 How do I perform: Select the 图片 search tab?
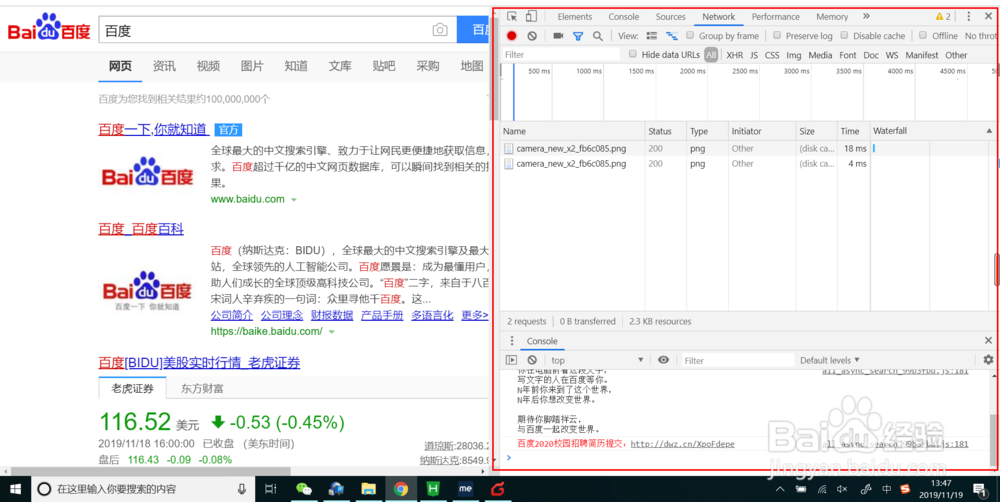(252, 66)
